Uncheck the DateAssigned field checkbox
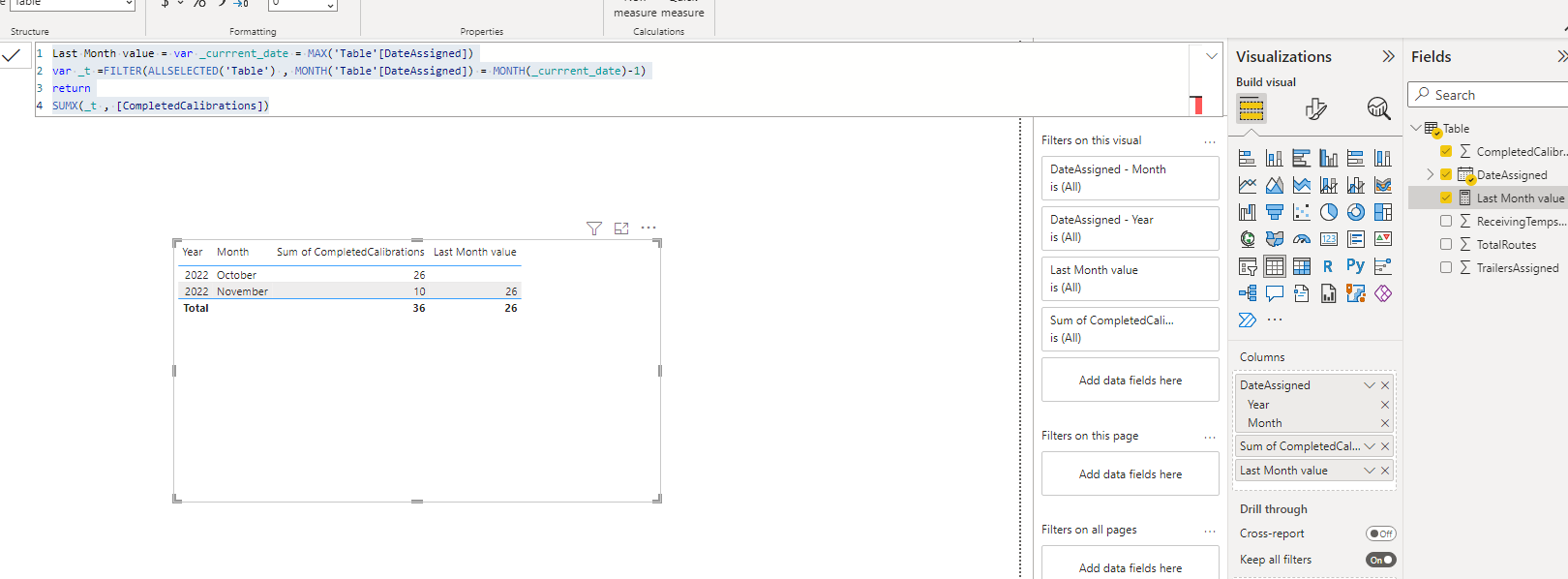Viewport: 1568px width, 579px height. click(x=1446, y=174)
